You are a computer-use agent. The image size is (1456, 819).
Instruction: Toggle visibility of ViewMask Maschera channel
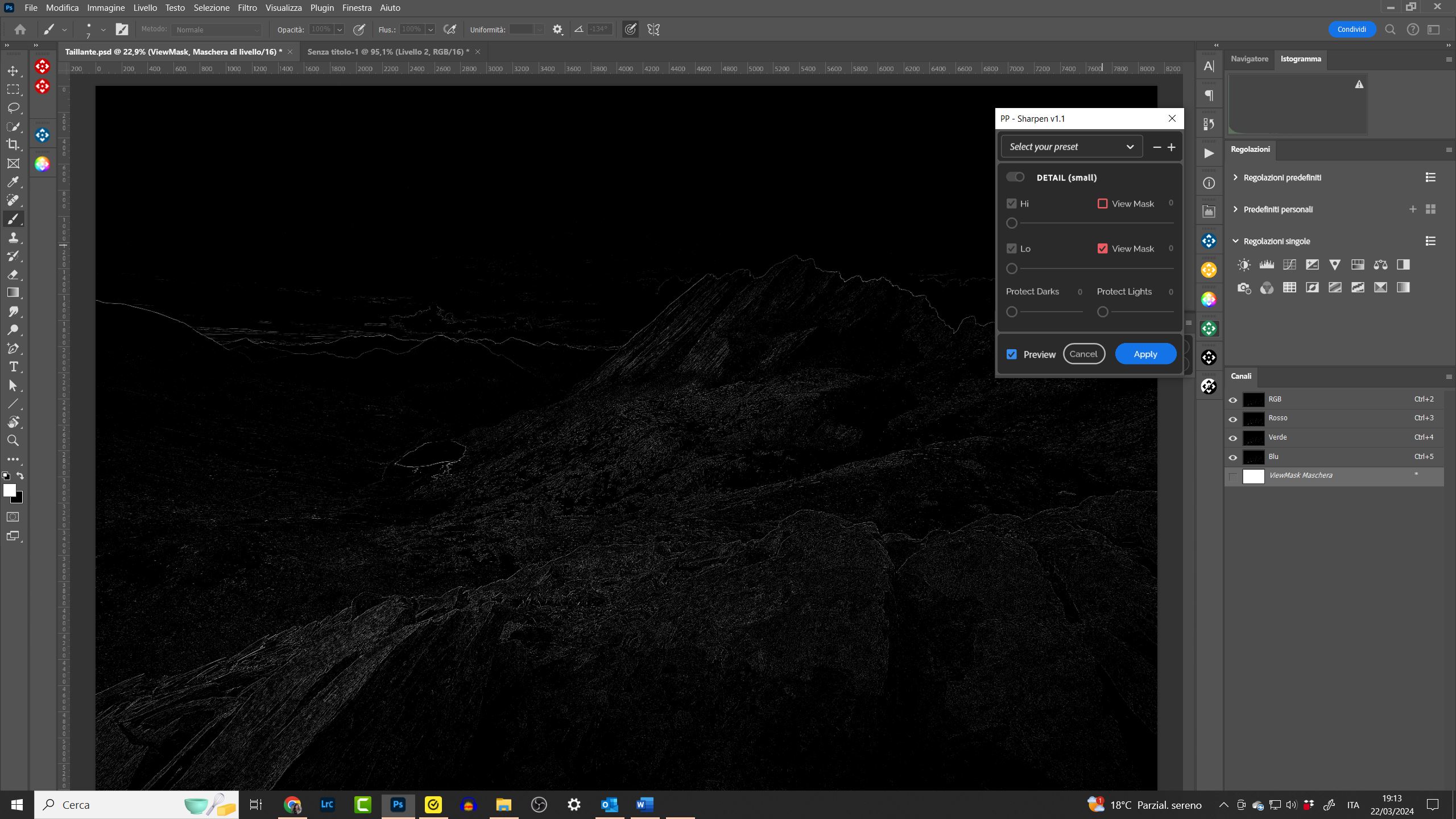point(1232,476)
